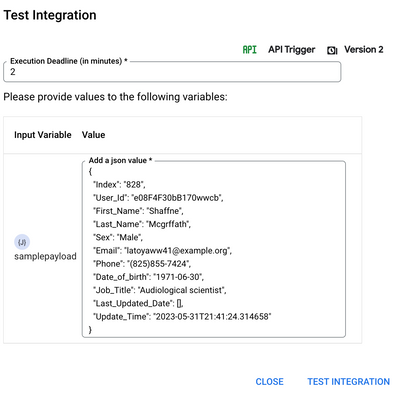Click the Job_Title line in the JSON
The image size is (396, 400).
pyautogui.click(x=160, y=290)
